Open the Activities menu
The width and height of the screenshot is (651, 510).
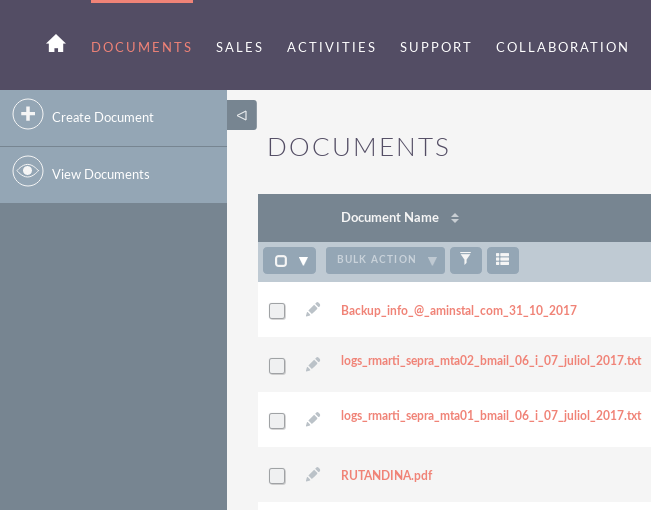[331, 47]
